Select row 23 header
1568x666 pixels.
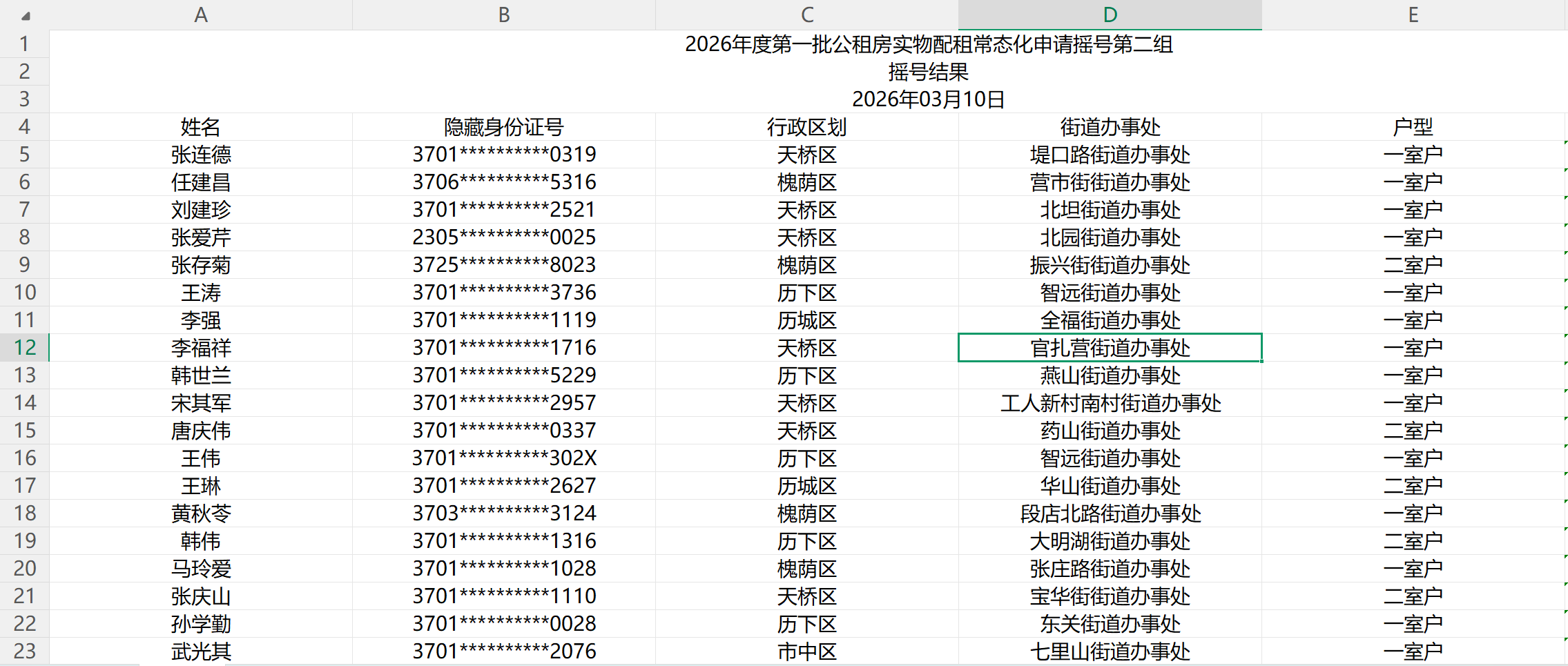25,651
